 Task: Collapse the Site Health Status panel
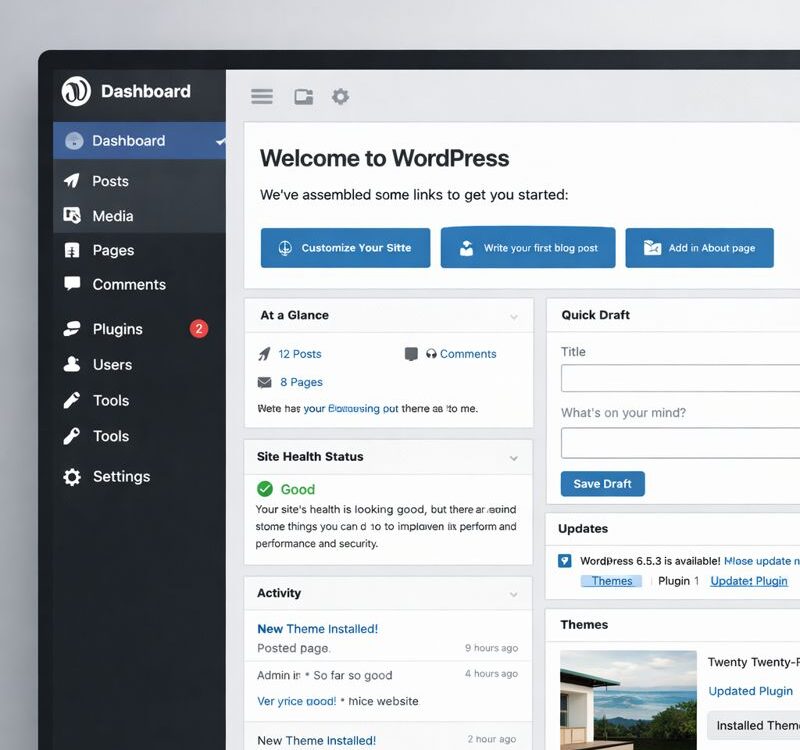(514, 458)
